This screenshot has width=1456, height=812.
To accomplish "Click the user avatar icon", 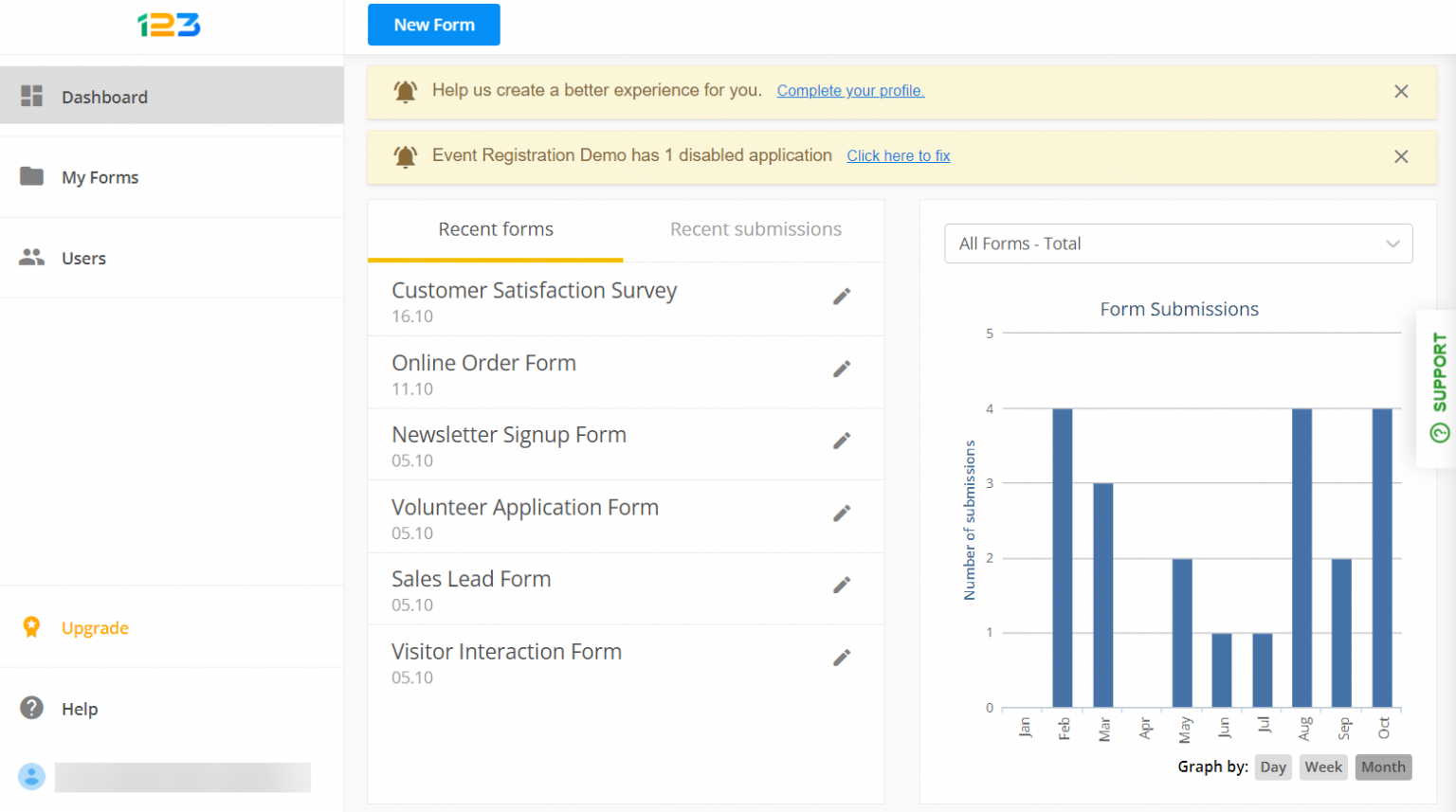I will point(31,777).
